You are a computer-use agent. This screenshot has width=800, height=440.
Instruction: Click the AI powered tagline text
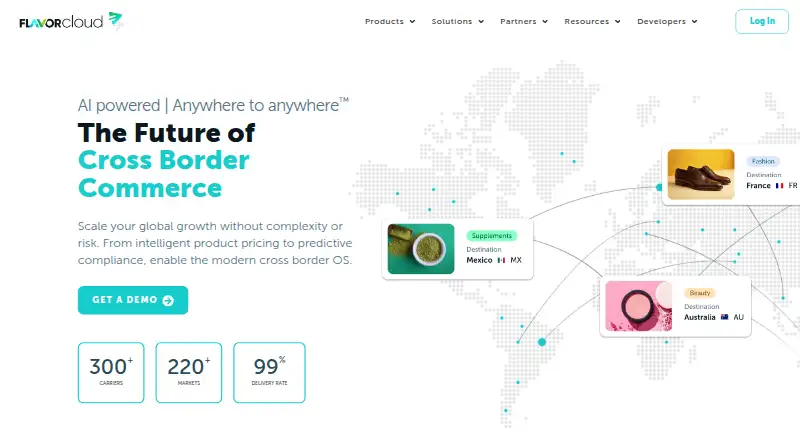point(213,105)
